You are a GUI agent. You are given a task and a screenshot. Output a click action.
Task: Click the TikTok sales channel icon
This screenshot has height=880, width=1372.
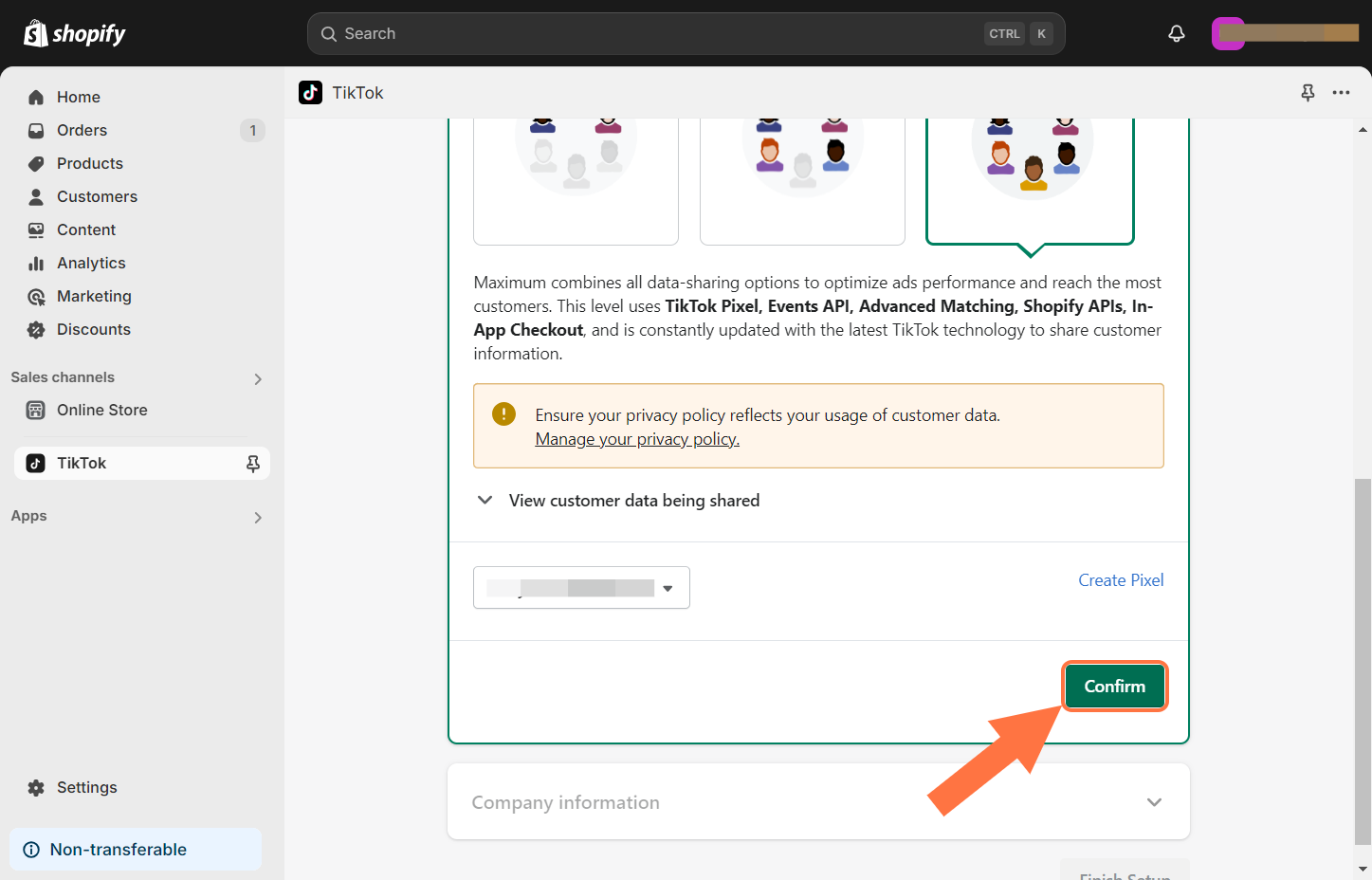tap(35, 463)
